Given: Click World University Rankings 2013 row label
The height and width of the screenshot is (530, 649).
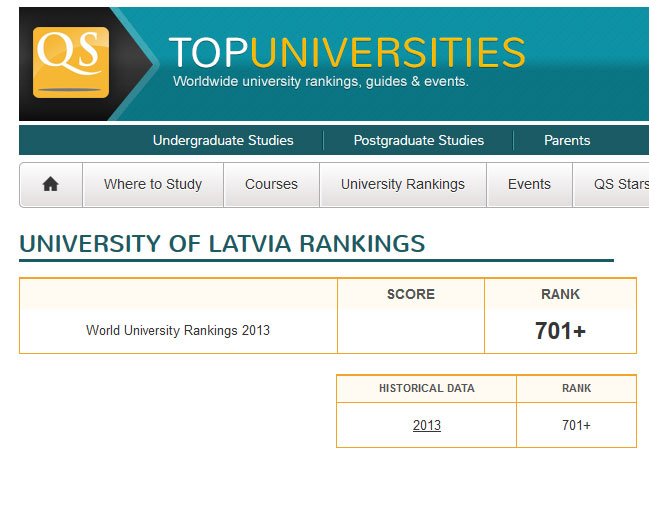Looking at the screenshot, I should (178, 330).
